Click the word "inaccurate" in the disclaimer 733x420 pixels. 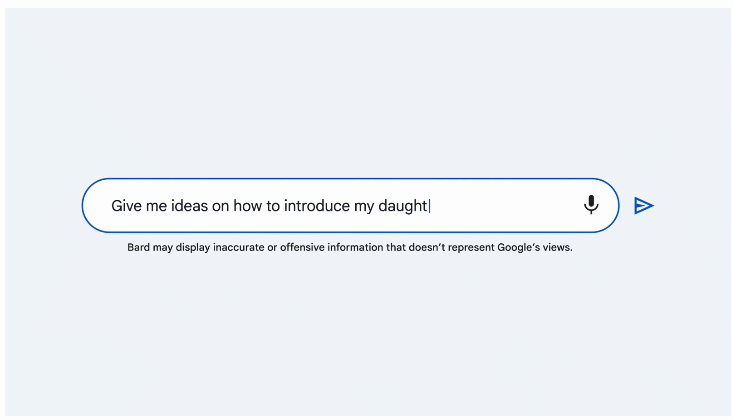(x=238, y=247)
